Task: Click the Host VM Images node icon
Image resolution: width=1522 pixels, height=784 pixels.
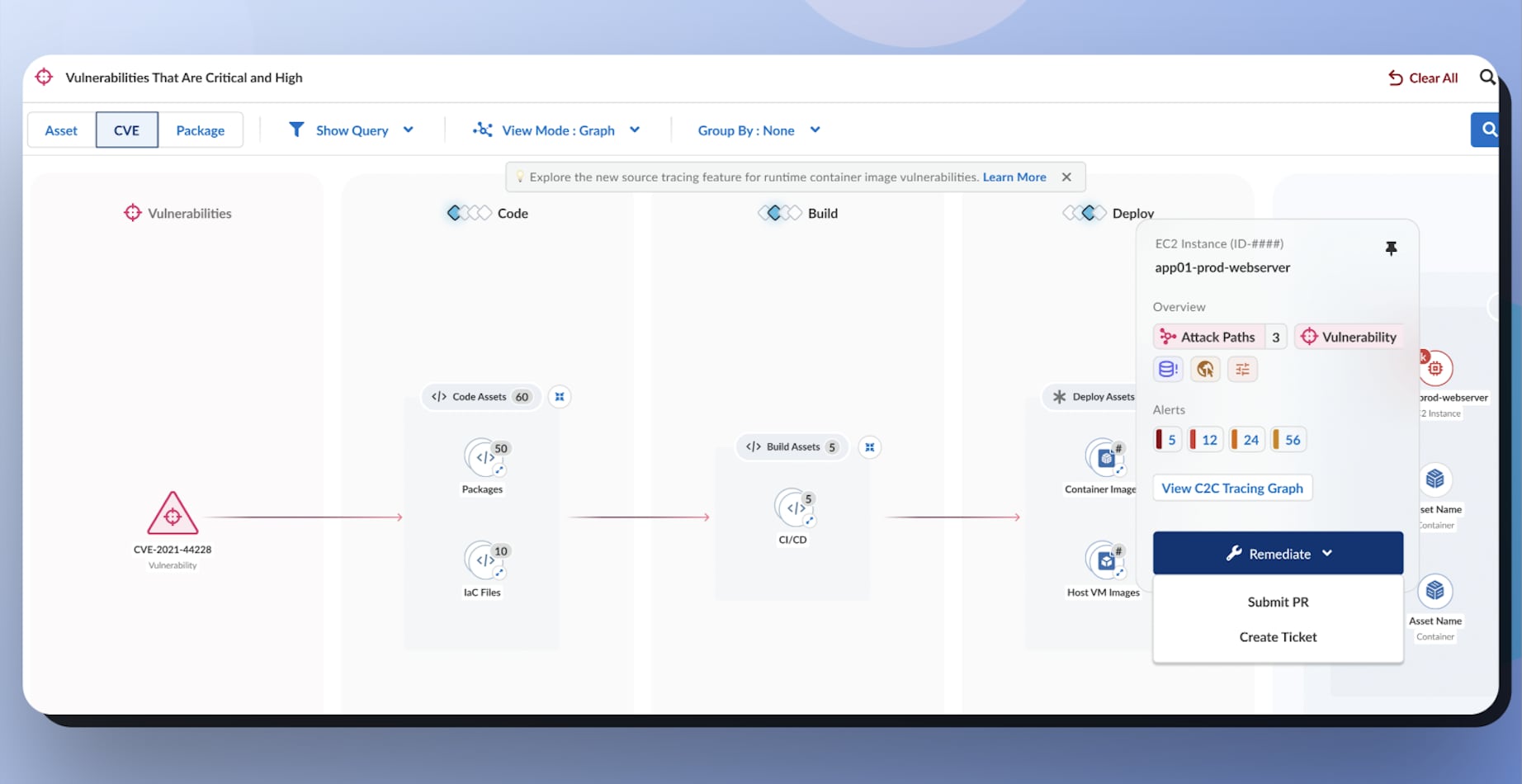Action: pyautogui.click(x=1106, y=561)
